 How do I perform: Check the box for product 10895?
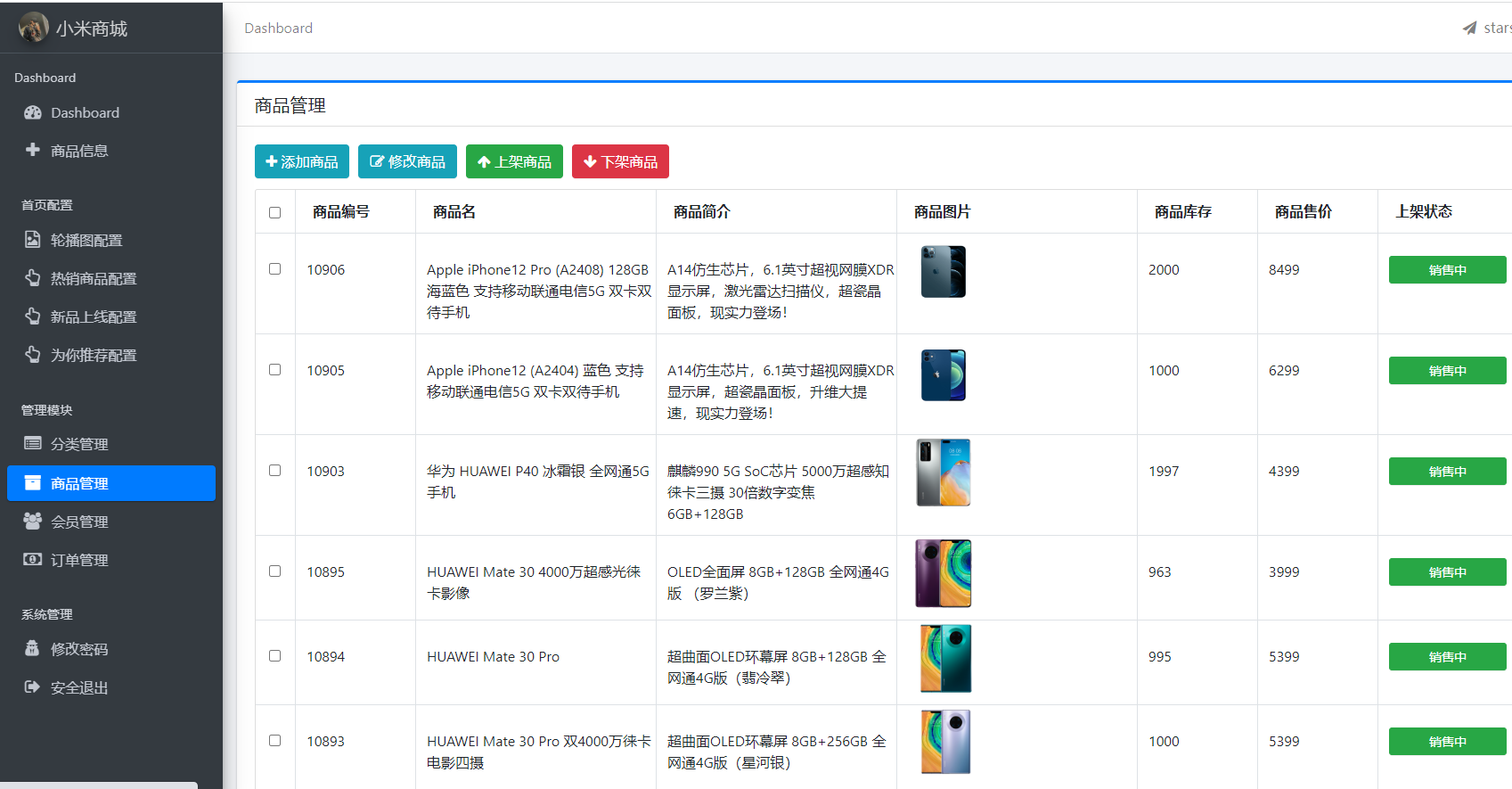[274, 571]
